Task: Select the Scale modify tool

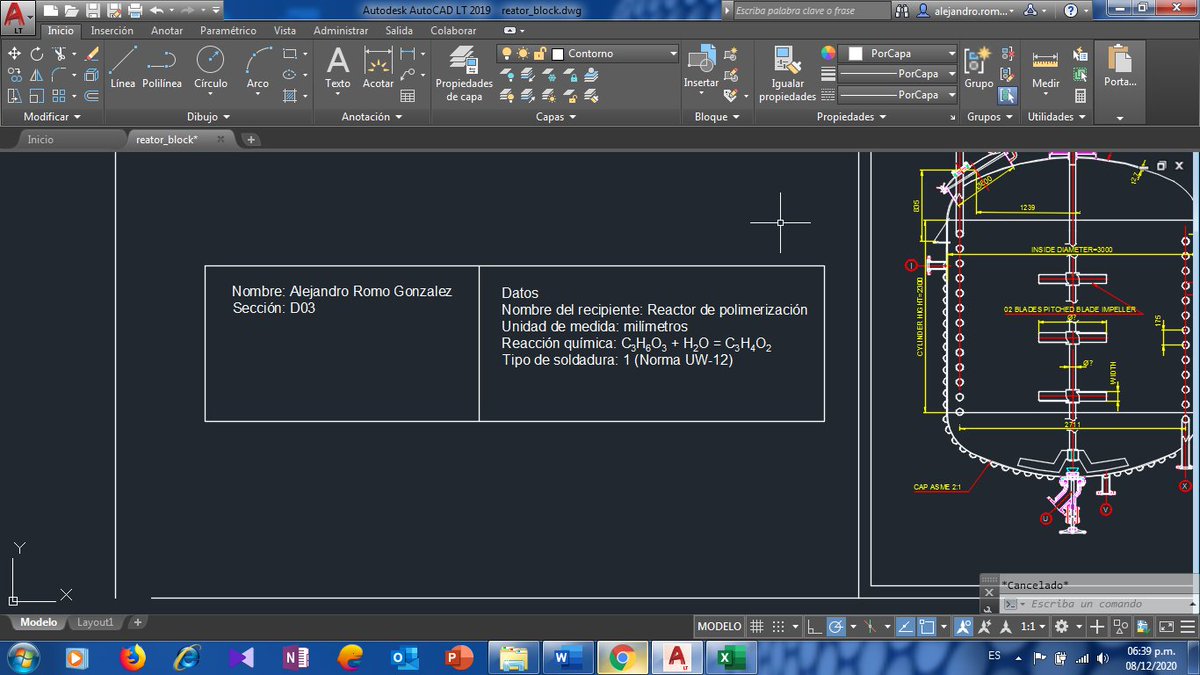Action: pyautogui.click(x=37, y=96)
